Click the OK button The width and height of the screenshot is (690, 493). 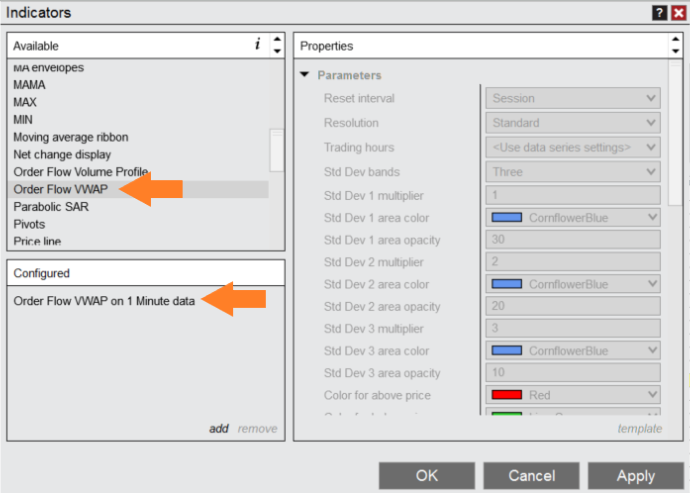[x=427, y=476]
